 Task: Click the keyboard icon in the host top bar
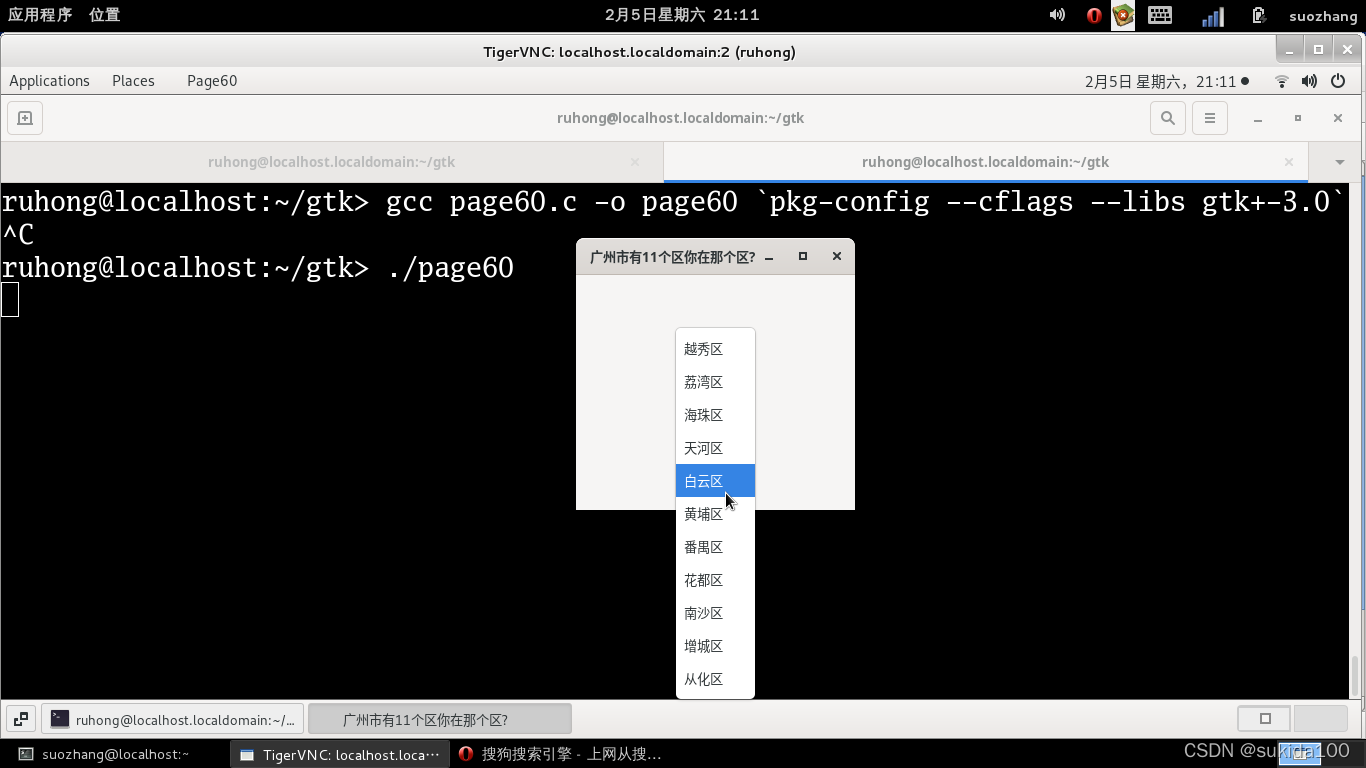pos(1160,15)
